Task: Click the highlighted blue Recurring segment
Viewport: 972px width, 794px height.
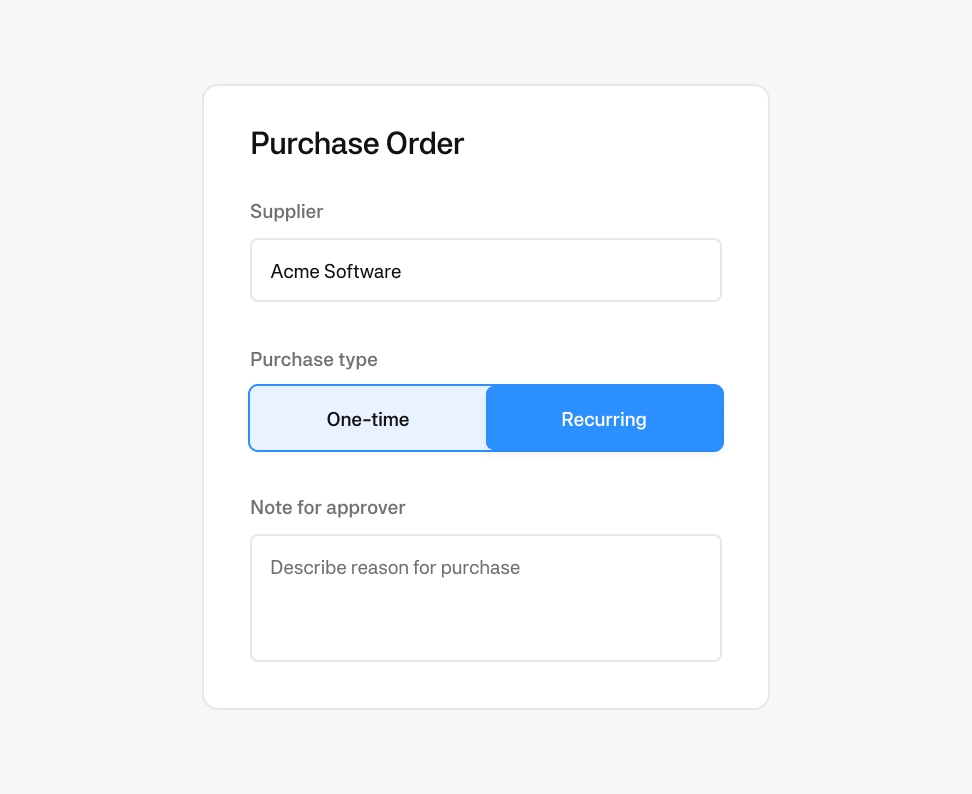Action: [x=604, y=418]
